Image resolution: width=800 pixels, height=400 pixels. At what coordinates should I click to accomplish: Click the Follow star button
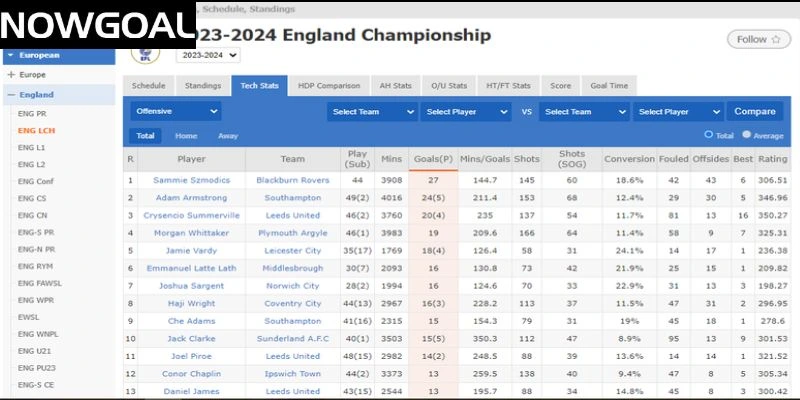pyautogui.click(x=758, y=40)
